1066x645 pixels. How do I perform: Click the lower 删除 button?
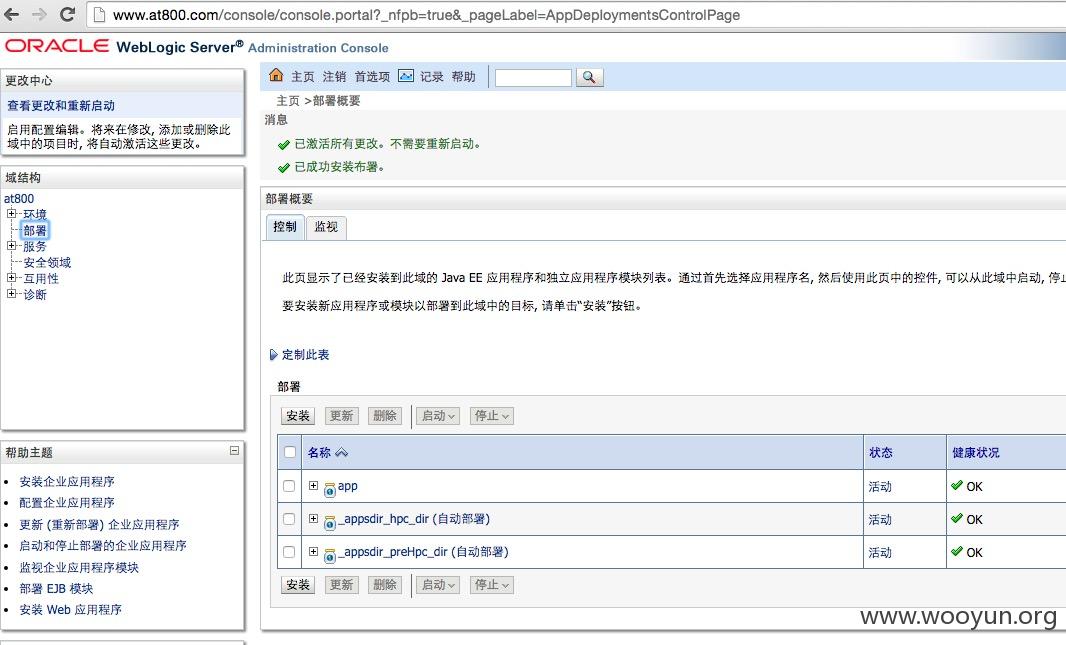click(385, 585)
